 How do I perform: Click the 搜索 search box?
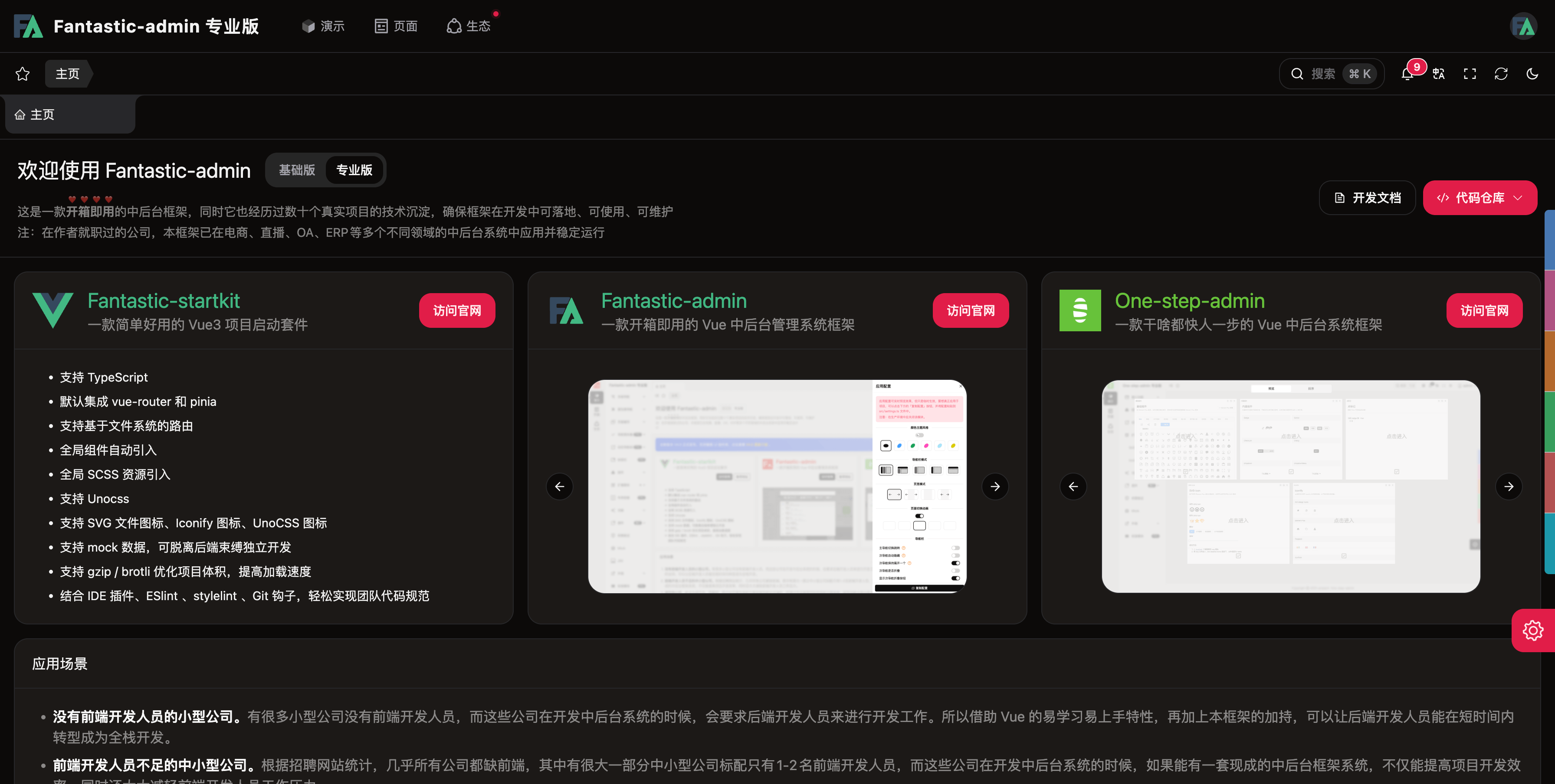1331,74
